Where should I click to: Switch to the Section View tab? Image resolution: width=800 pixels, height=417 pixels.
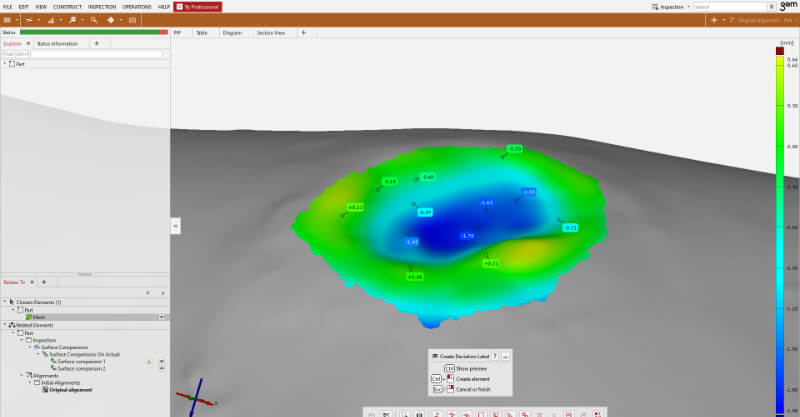pyautogui.click(x=271, y=32)
